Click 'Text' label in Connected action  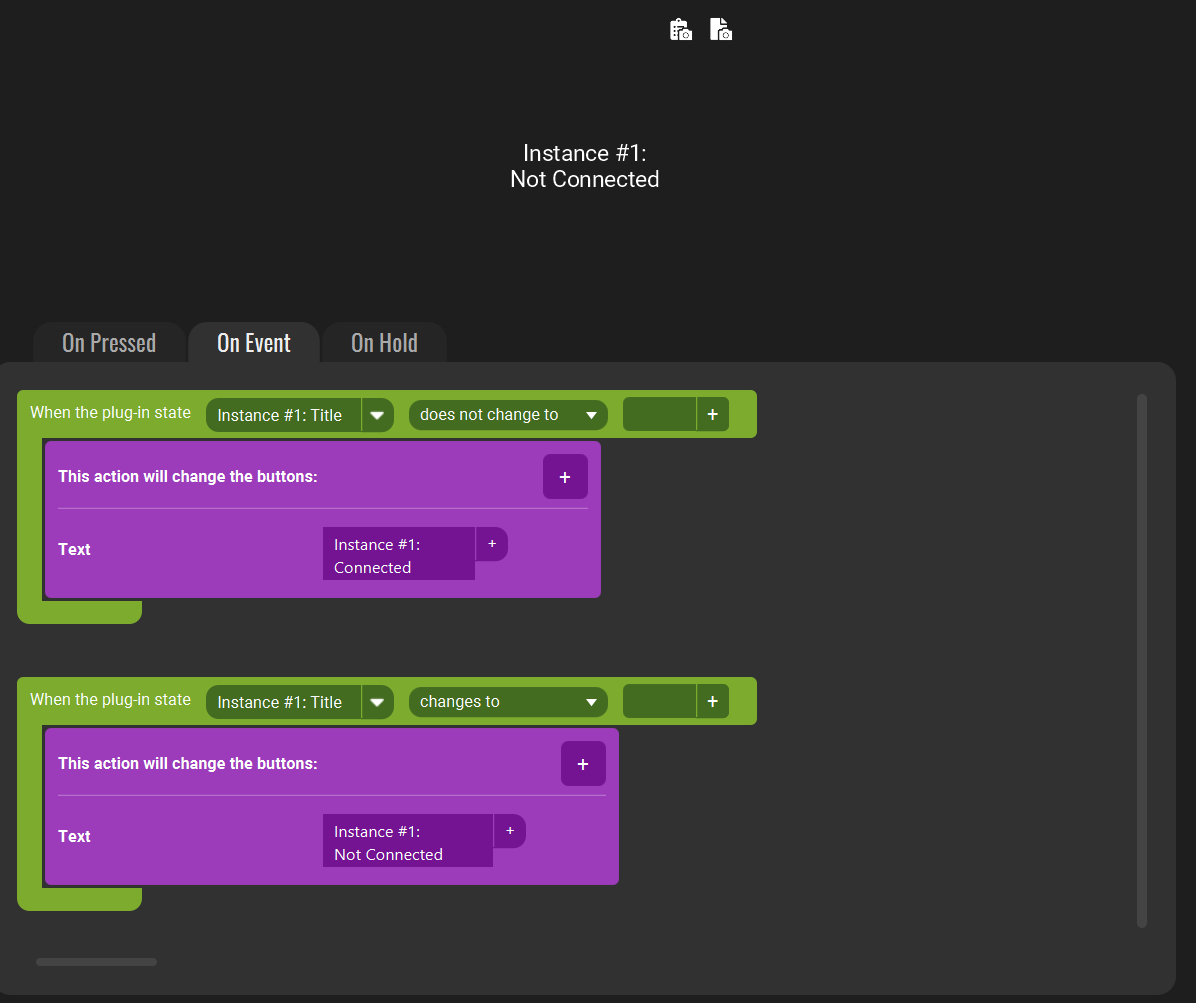[x=74, y=549]
